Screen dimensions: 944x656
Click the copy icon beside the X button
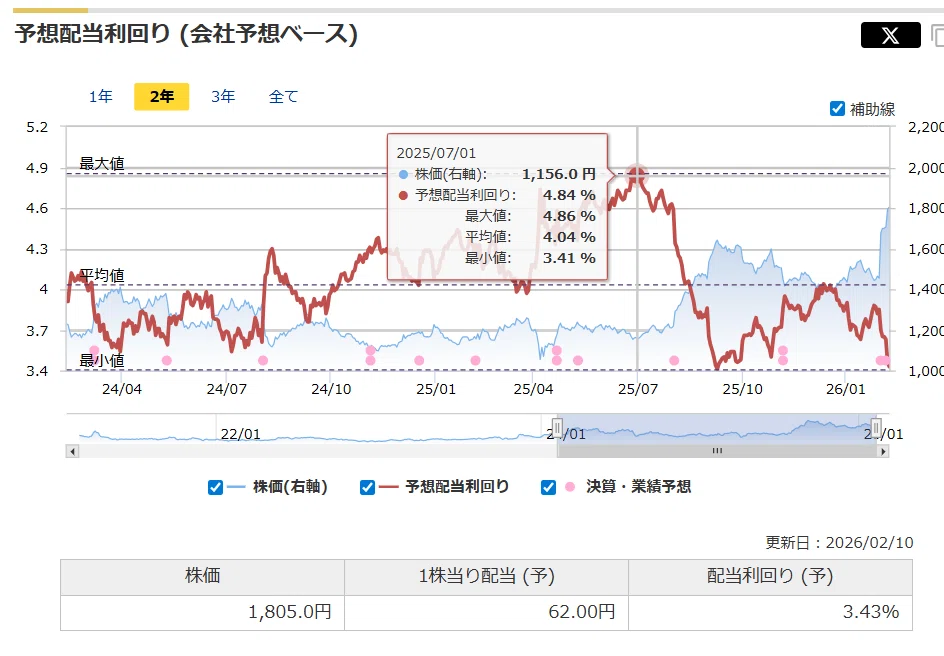937,35
